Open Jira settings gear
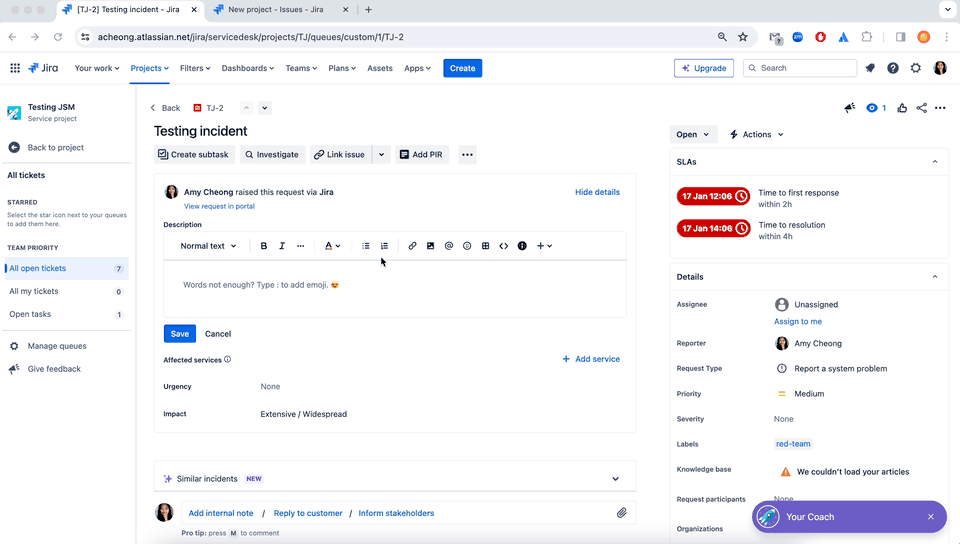The image size is (960, 544). coord(915,68)
